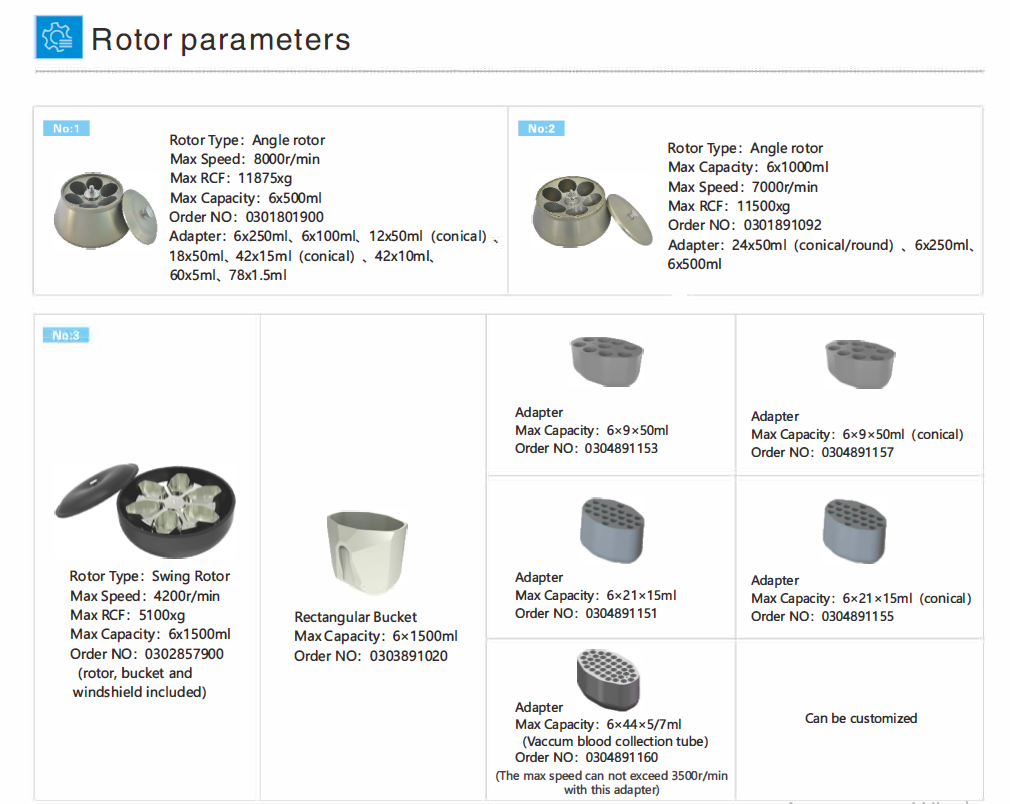The image size is (1010, 804).
Task: Select the 6×21×15ml adapter image
Action: tap(611, 529)
